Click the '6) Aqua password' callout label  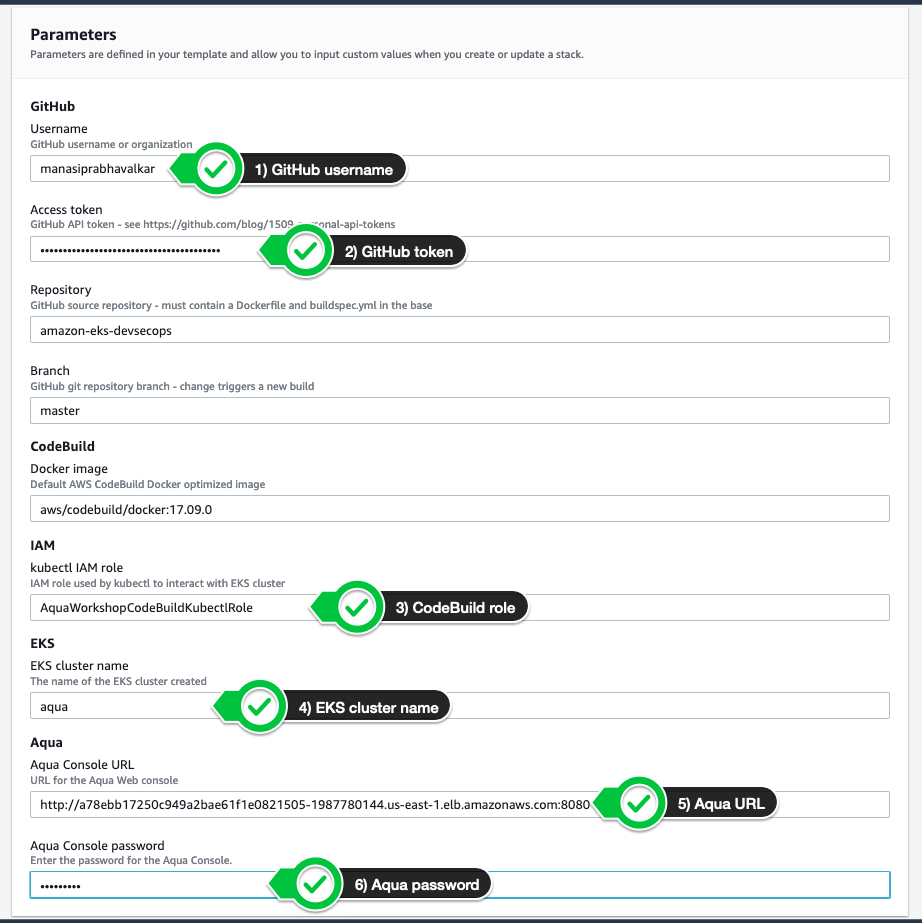coord(417,884)
